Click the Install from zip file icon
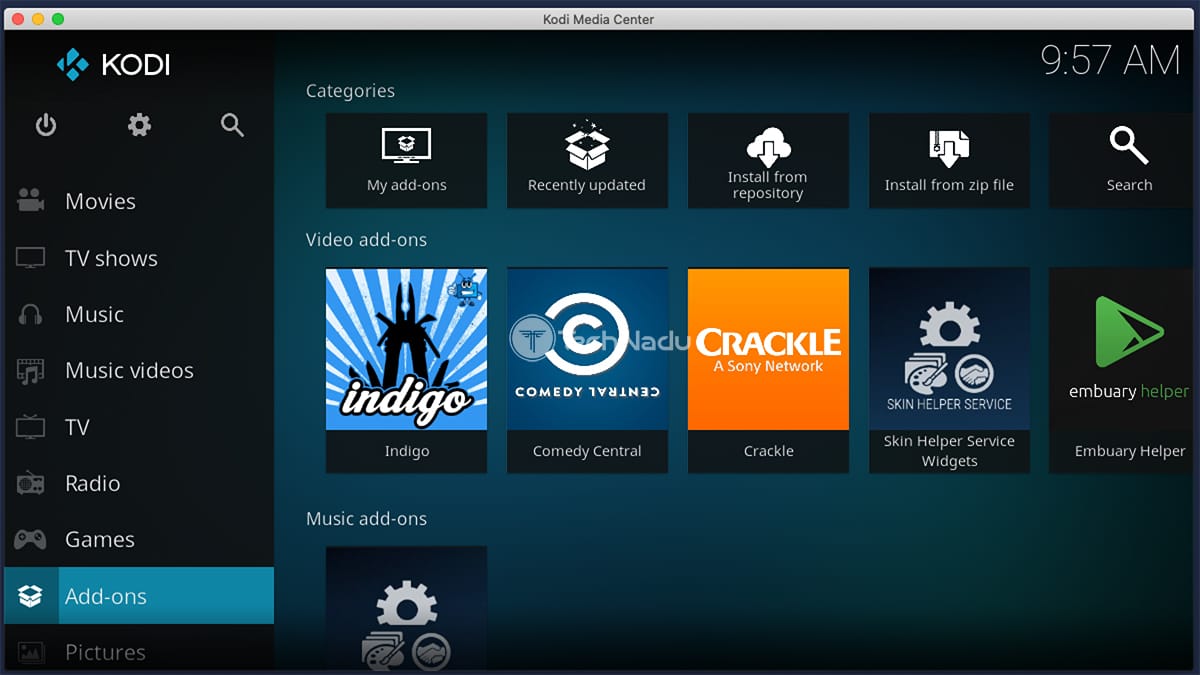Screen dimensions: 1200x675 tap(949, 147)
